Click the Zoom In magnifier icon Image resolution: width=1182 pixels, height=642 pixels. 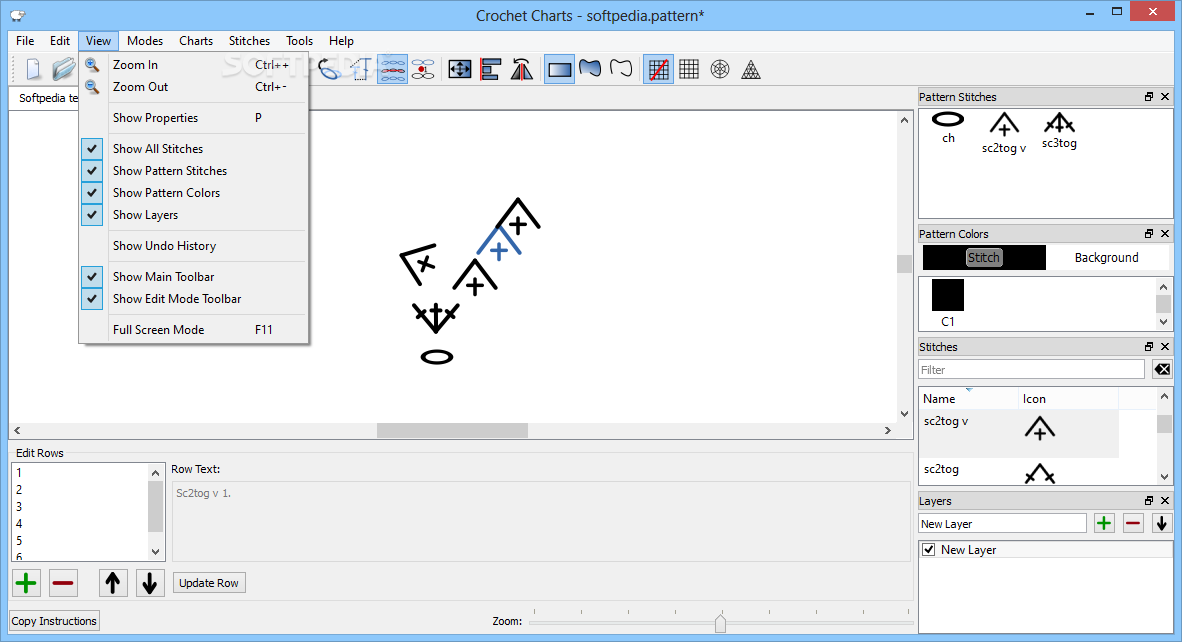[92, 65]
